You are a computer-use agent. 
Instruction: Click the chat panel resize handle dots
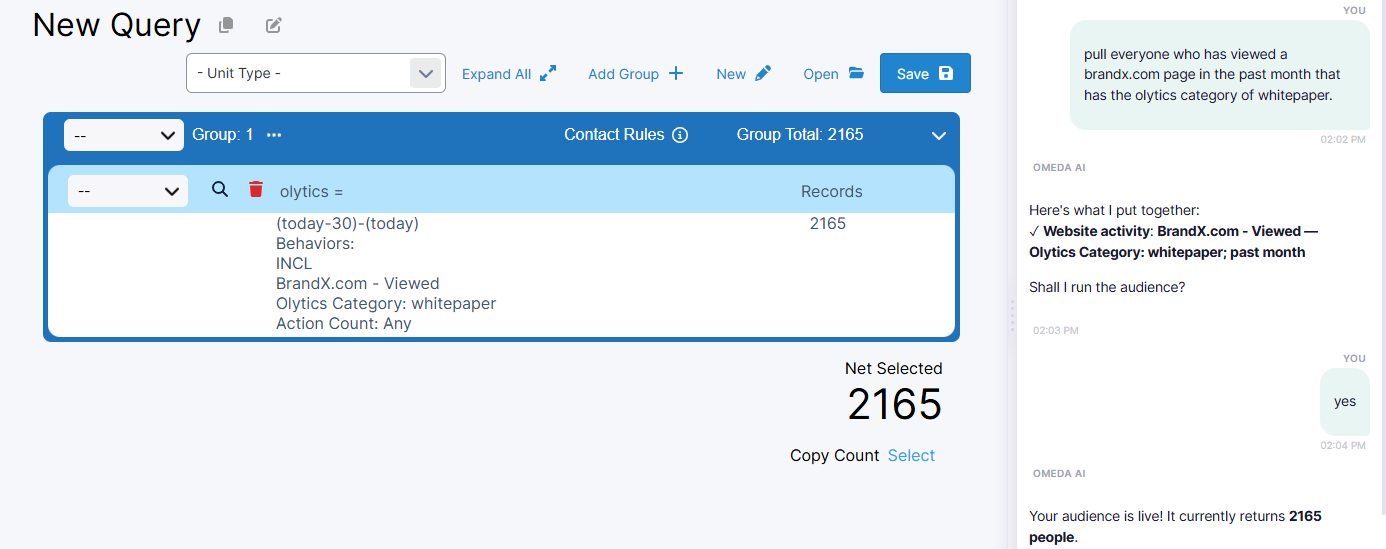coord(1012,316)
